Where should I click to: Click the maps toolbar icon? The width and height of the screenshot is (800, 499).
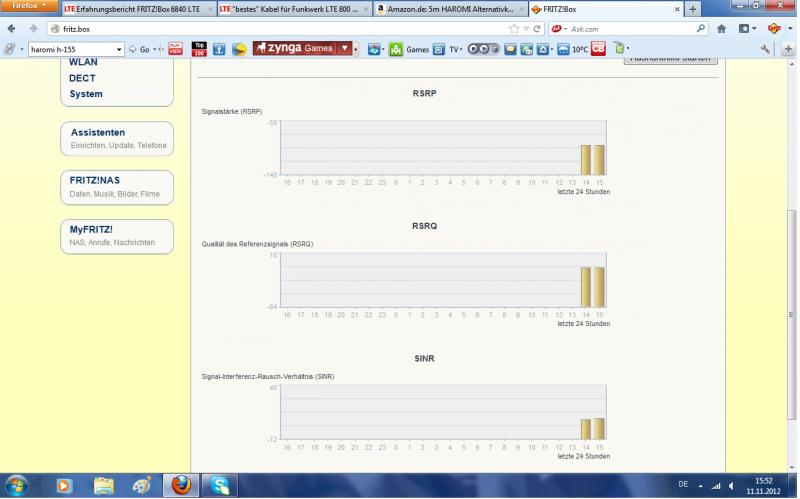[x=376, y=49]
